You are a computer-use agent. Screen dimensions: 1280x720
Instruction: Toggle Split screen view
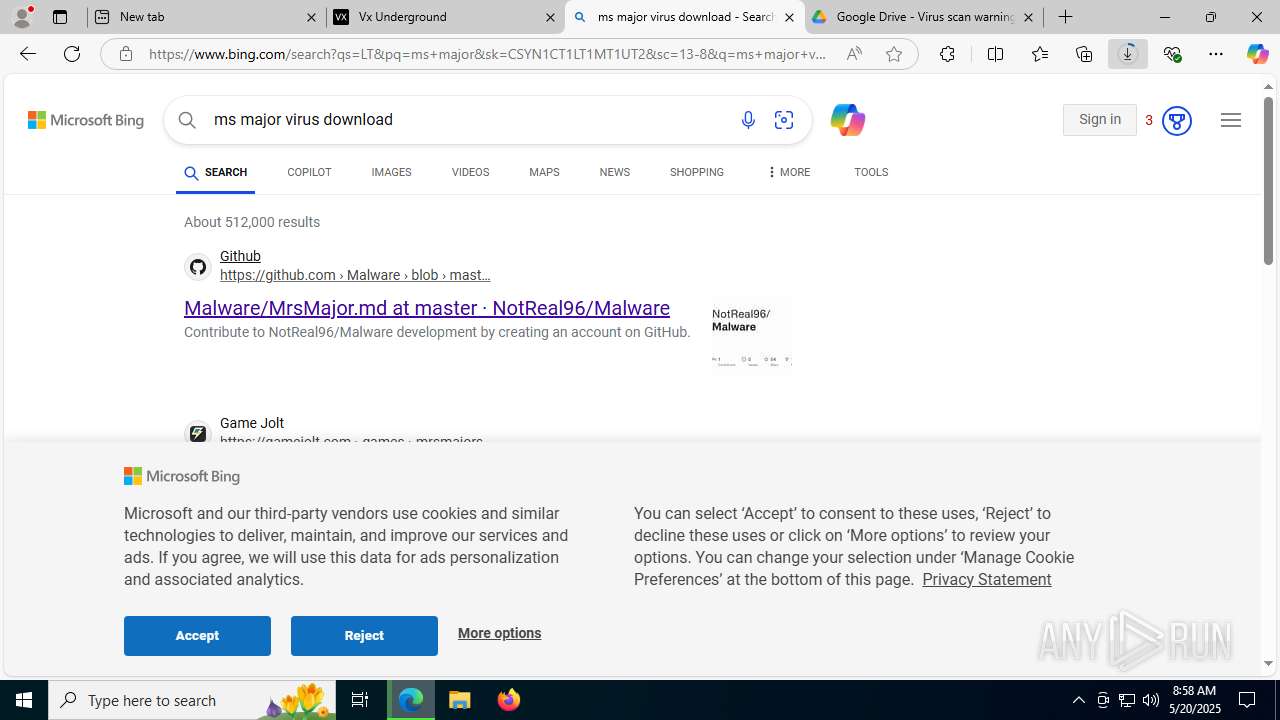(x=995, y=54)
